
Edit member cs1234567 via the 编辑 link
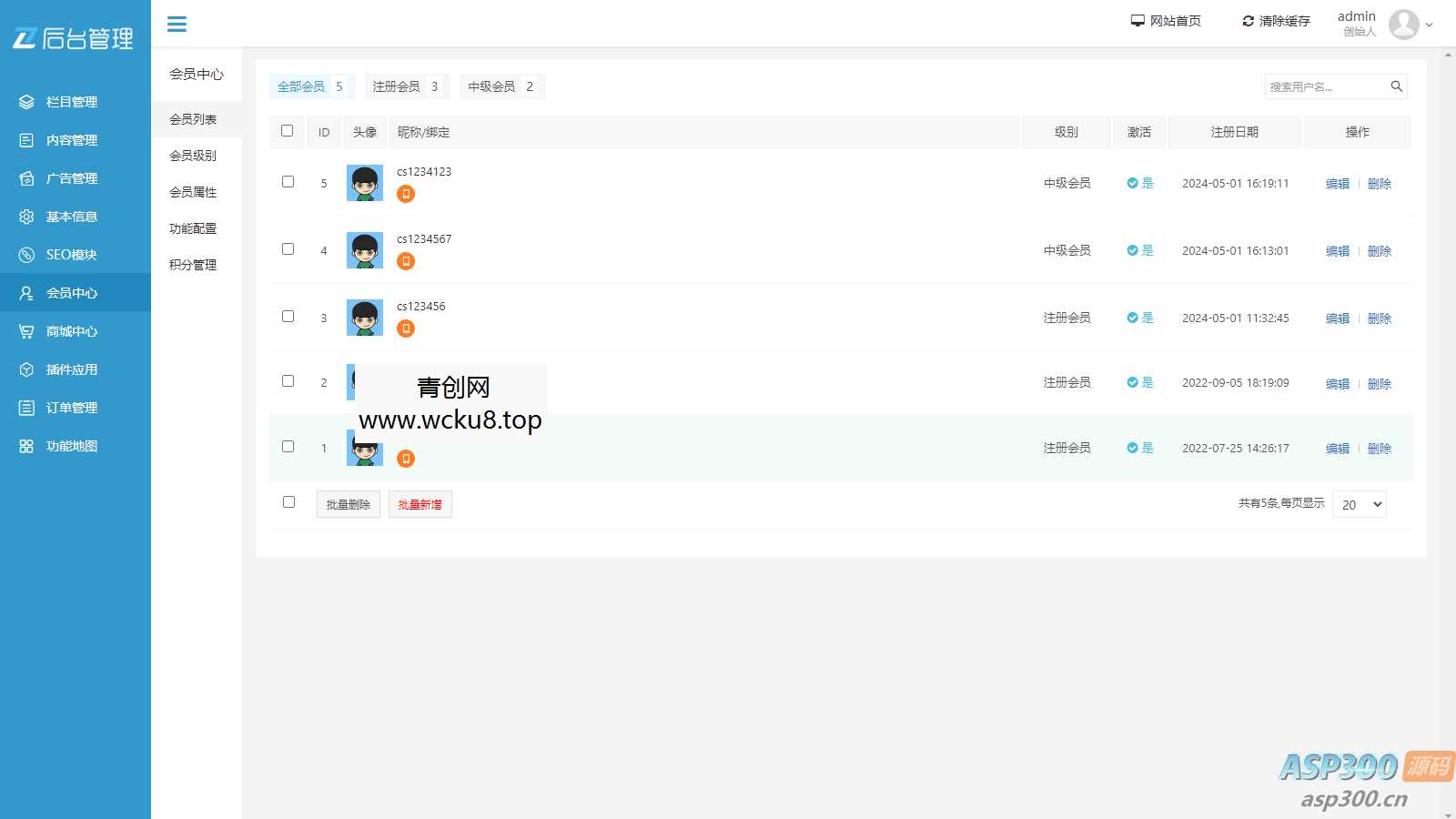pos(1337,250)
